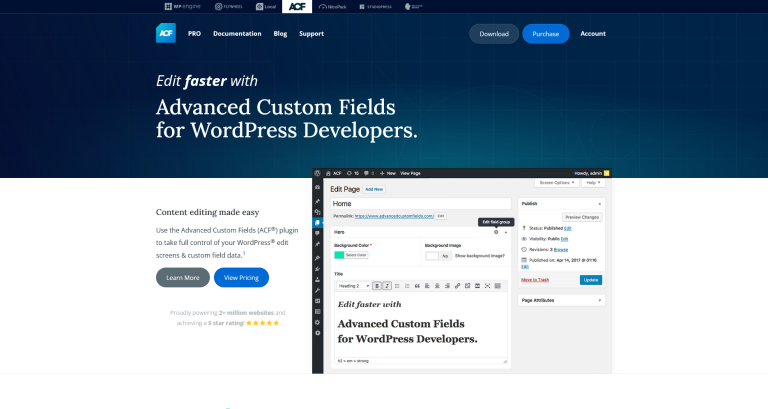Click View Page in admin bar
Viewport: 768px width, 409px height.
(410, 173)
